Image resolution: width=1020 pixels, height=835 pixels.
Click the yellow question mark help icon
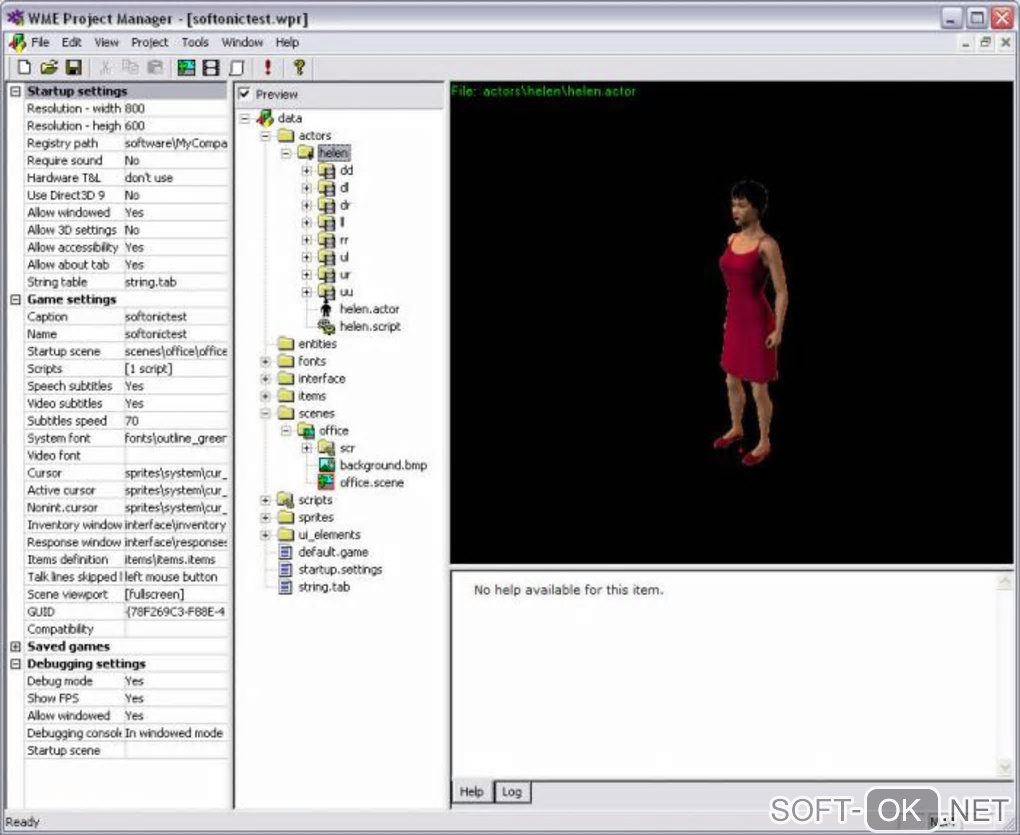click(299, 67)
